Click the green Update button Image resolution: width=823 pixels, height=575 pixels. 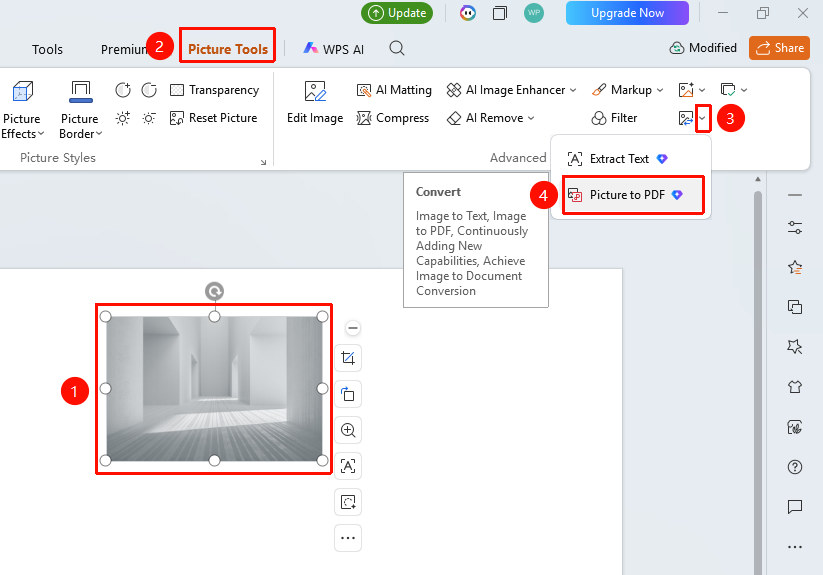pos(397,13)
